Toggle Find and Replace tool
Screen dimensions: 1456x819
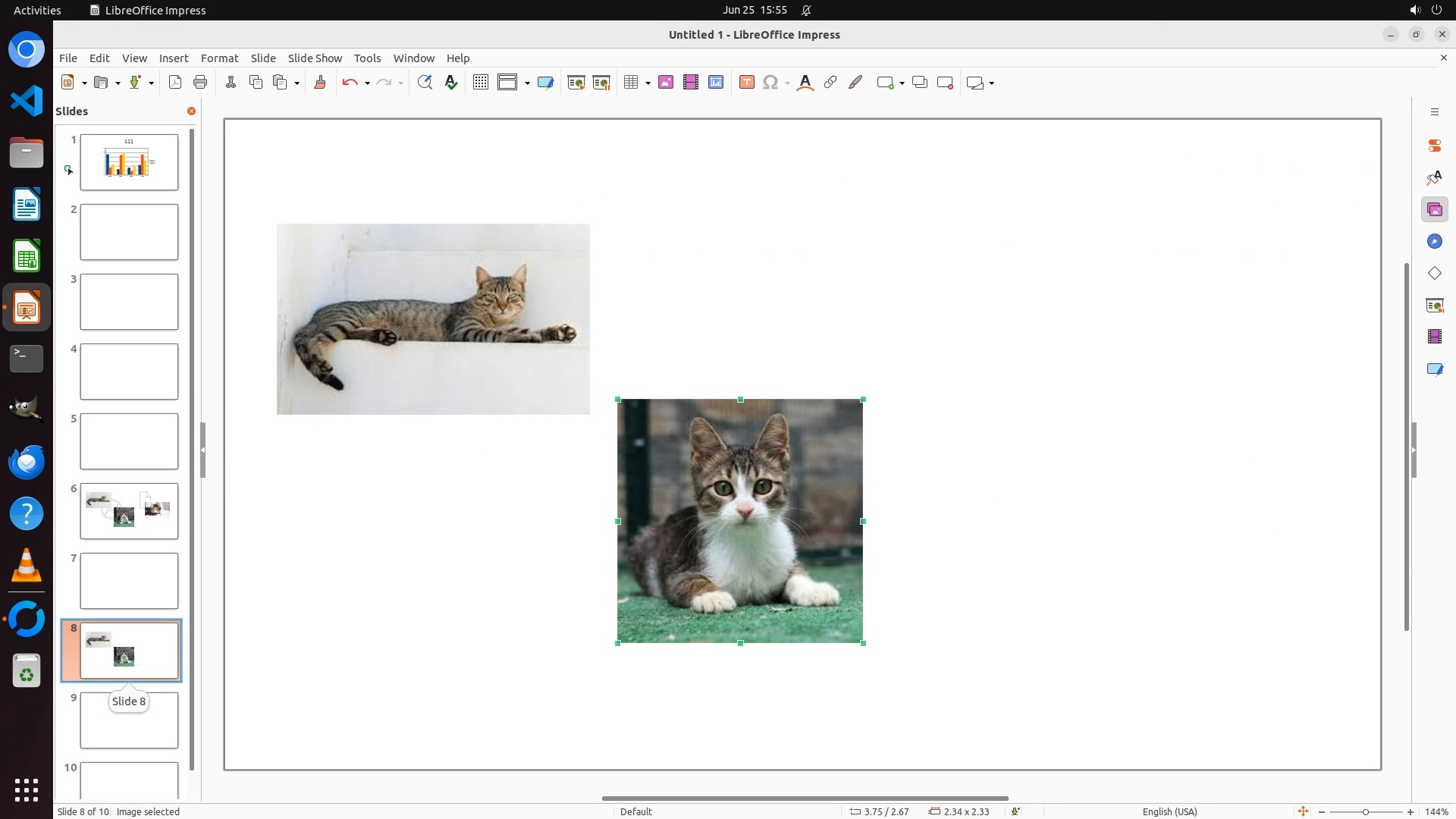click(x=425, y=83)
